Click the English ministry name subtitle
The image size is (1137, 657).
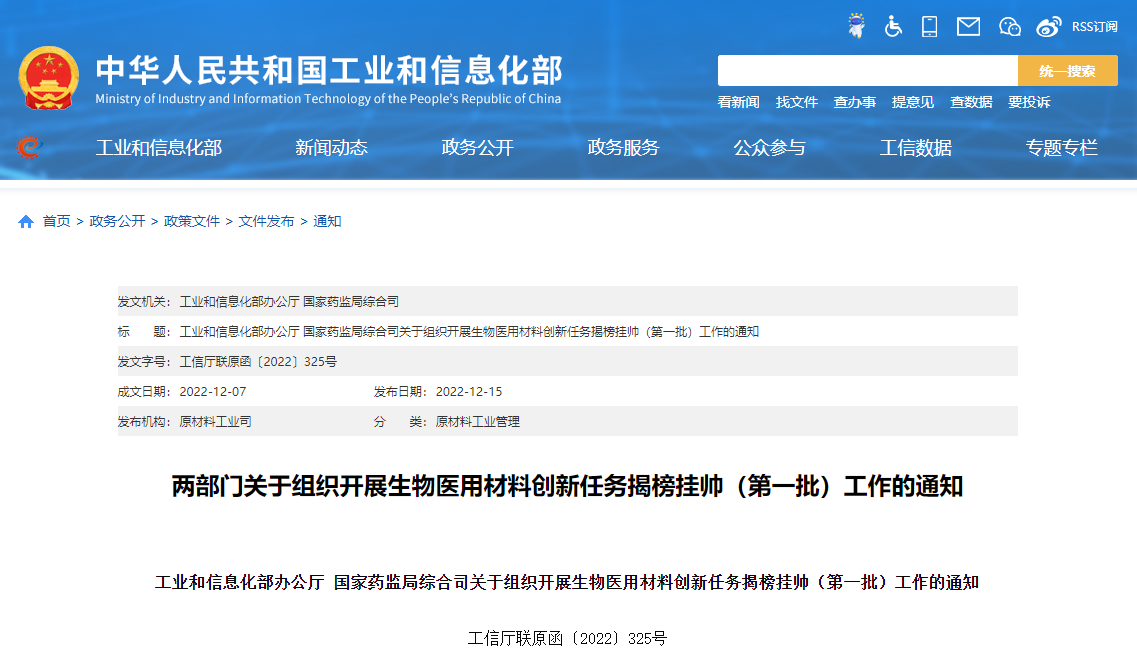pos(328,99)
